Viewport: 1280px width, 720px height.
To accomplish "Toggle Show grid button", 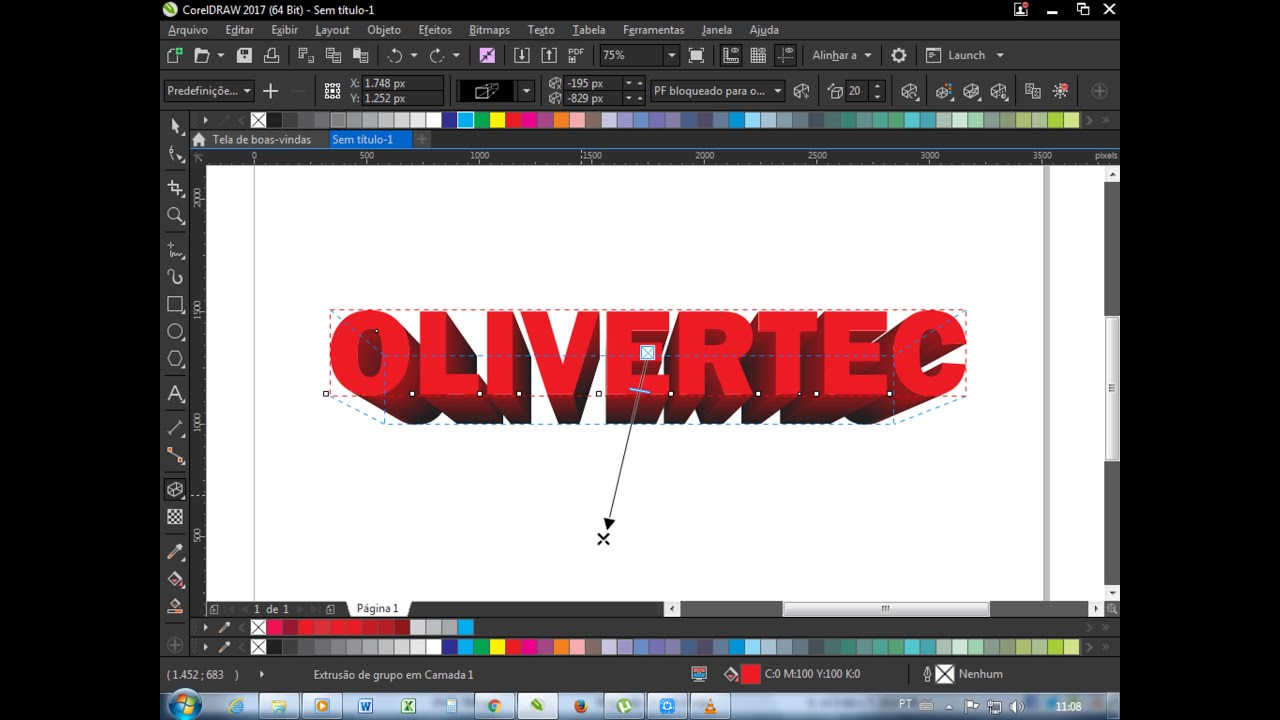I will (x=758, y=56).
